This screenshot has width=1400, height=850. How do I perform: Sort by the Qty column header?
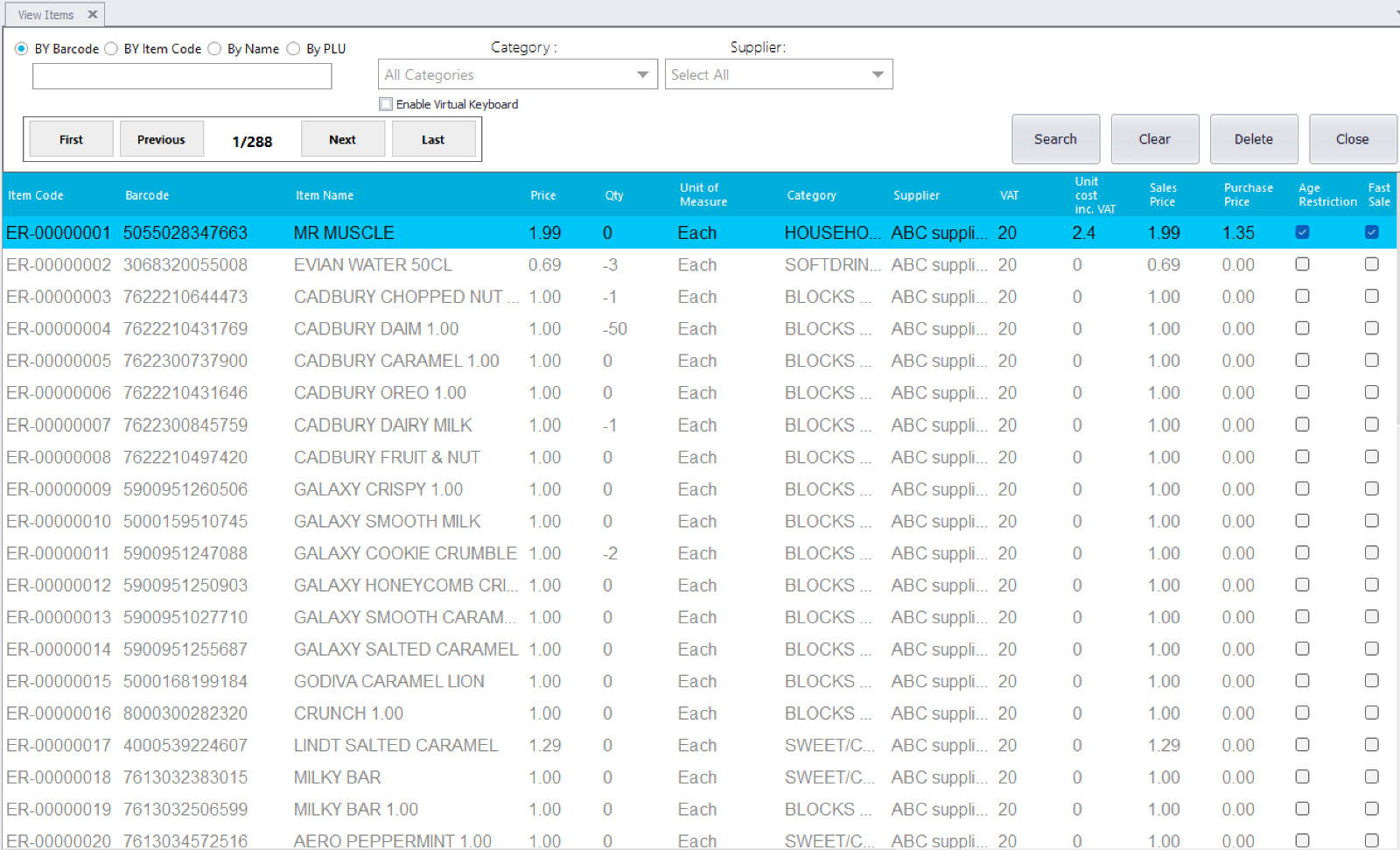coord(614,195)
